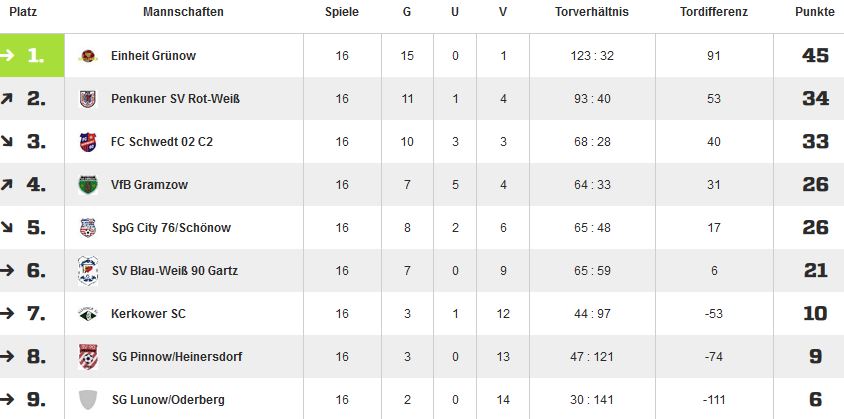The height and width of the screenshot is (419, 844).
Task: Select the VfB Gramzow team name
Action: pyautogui.click(x=150, y=185)
